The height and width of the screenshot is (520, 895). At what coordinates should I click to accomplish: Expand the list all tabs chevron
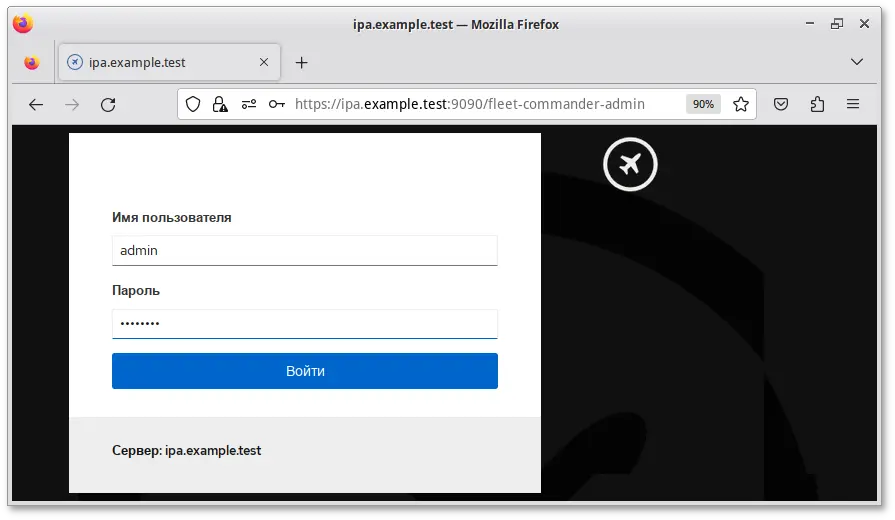tap(856, 62)
